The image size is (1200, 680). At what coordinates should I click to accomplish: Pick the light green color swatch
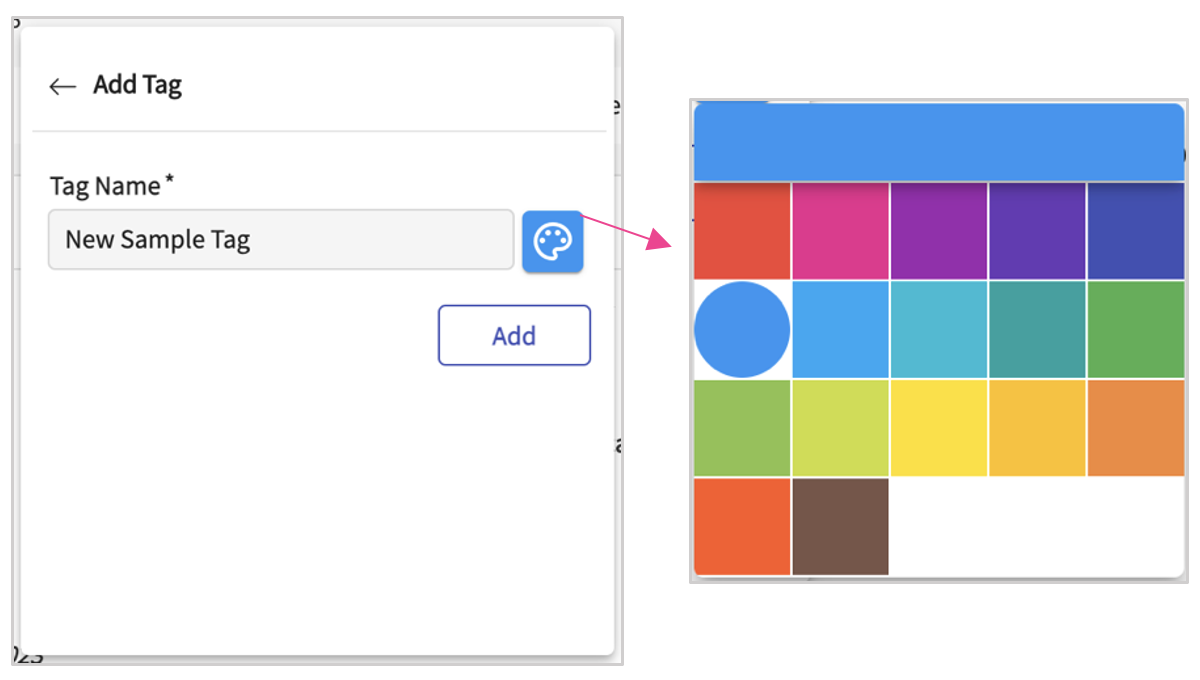click(742, 428)
